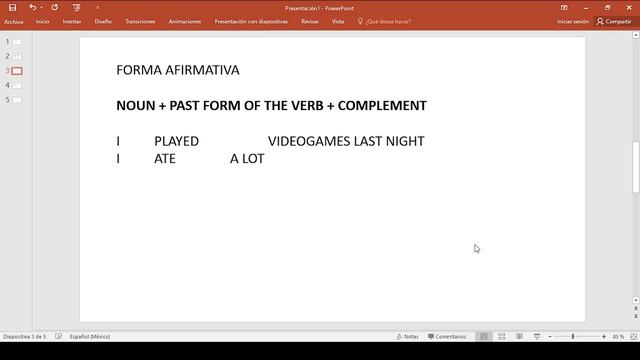Toggle the Notas pane button
Screen dimensions: 640x360
(x=407, y=337)
